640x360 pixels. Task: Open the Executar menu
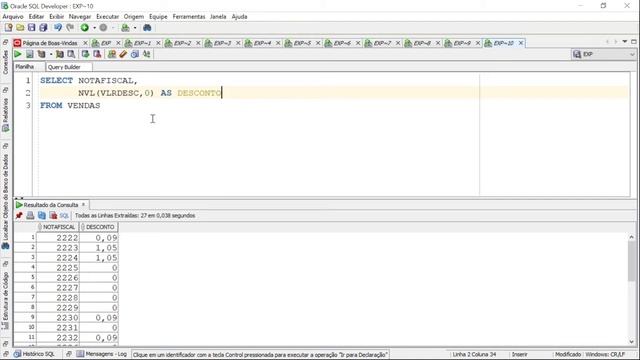pos(107,17)
